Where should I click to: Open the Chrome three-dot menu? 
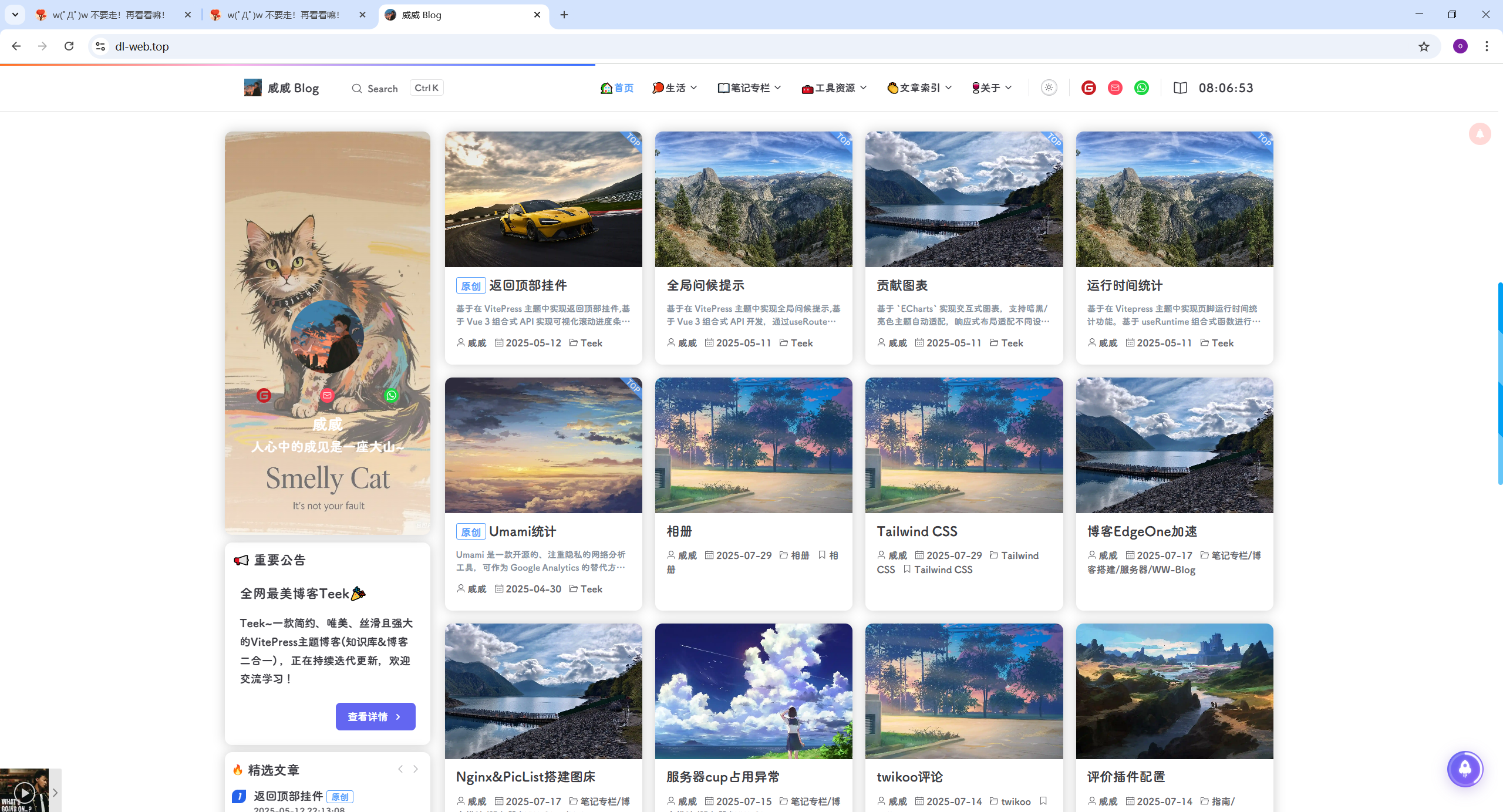pyautogui.click(x=1487, y=46)
